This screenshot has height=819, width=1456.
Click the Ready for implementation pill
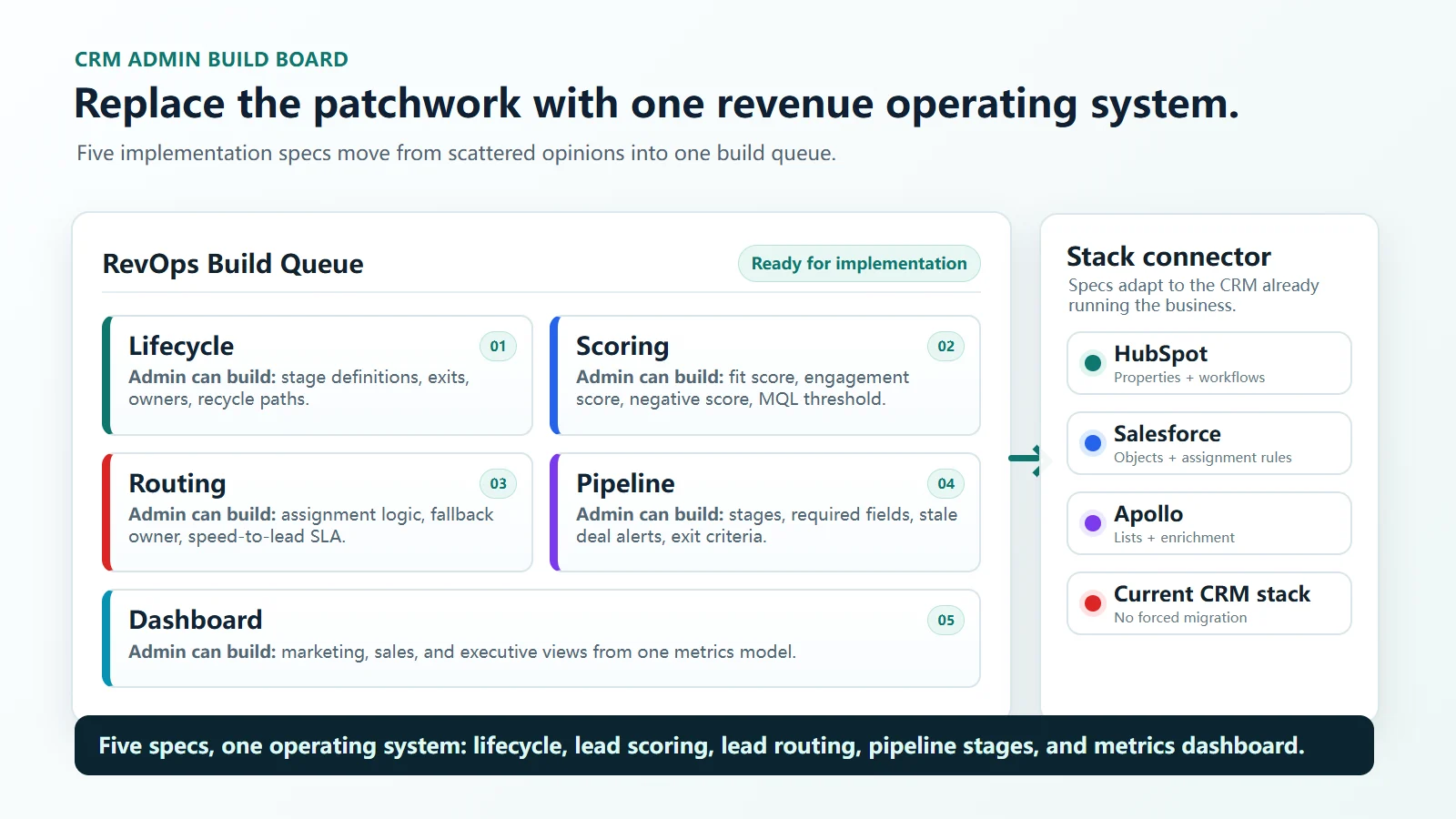[x=859, y=263]
